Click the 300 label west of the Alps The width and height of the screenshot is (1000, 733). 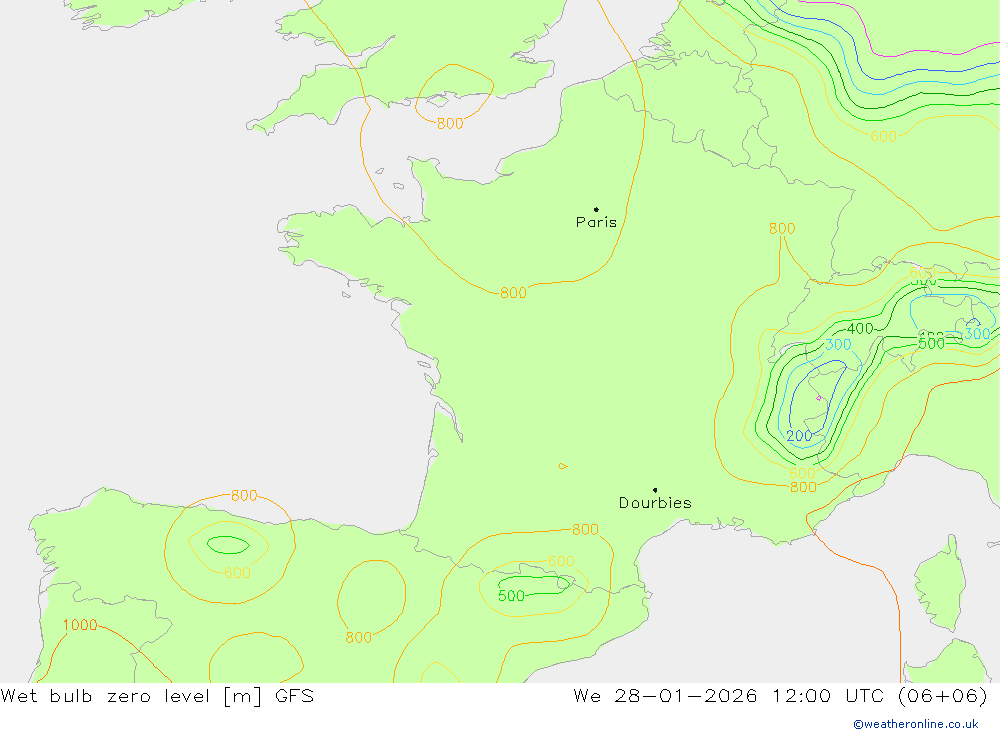tap(838, 344)
